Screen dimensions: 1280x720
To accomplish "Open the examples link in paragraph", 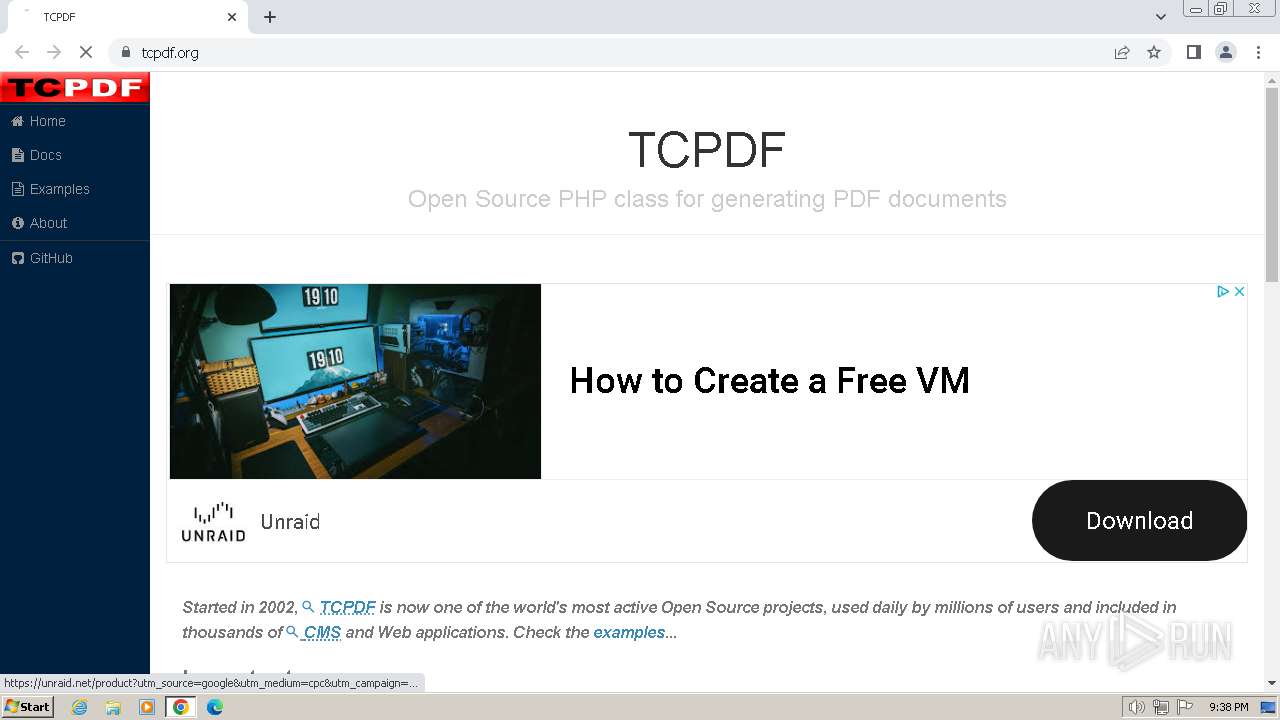I will (629, 632).
